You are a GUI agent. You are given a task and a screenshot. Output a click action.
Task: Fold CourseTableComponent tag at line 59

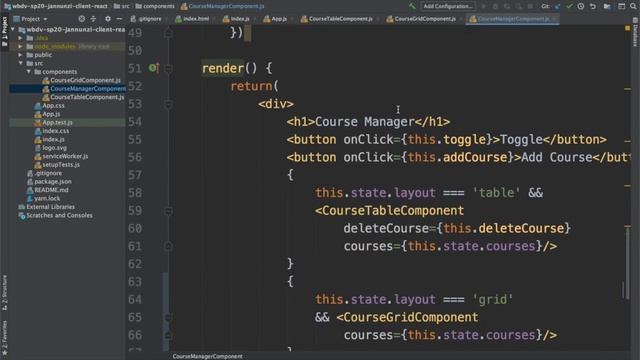coord(168,211)
